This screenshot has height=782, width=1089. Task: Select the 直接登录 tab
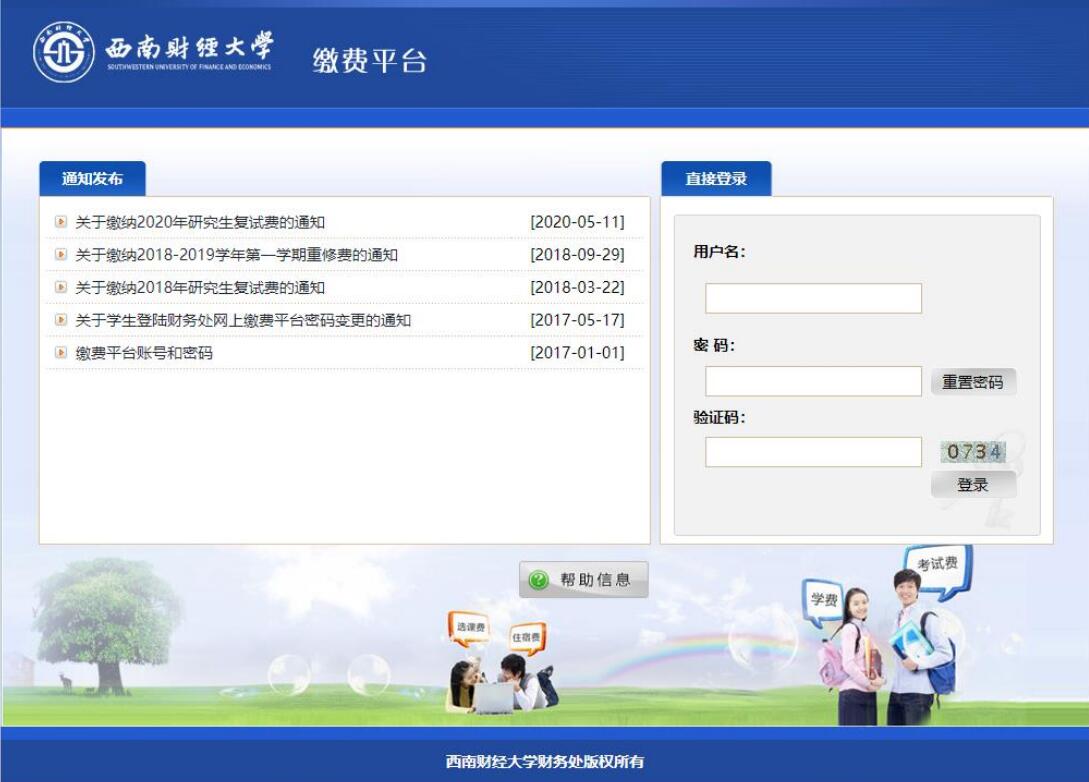tap(716, 179)
